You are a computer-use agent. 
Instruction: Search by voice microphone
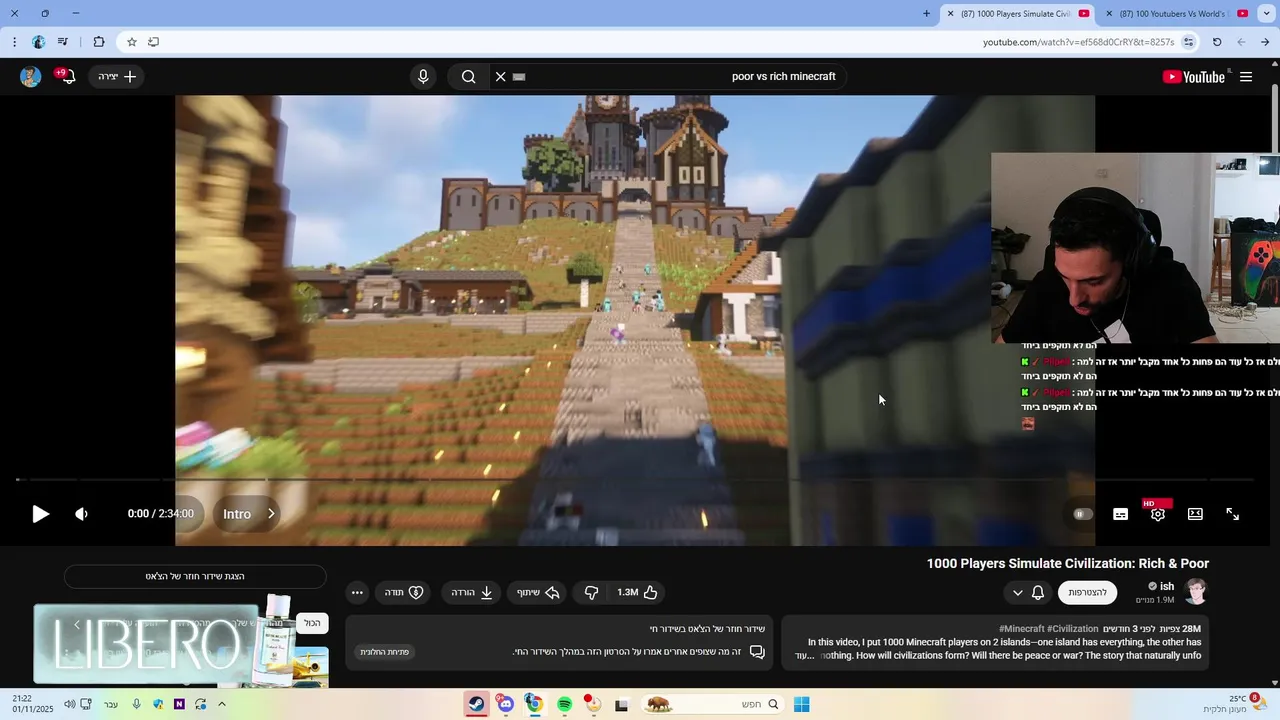tap(423, 77)
